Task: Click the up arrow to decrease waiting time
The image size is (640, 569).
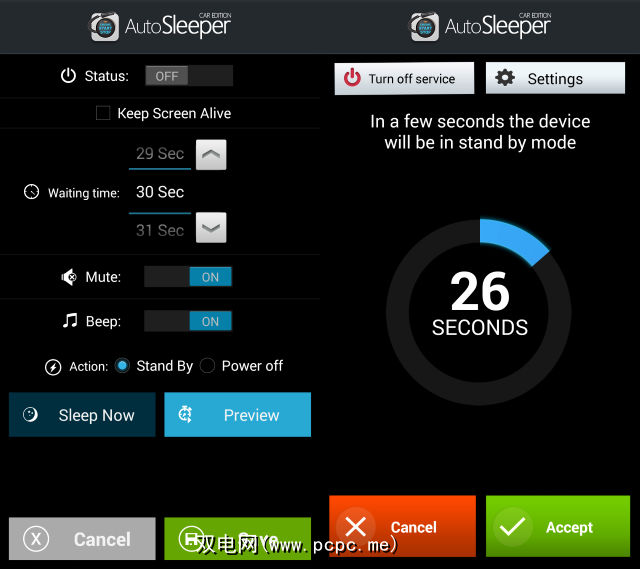Action: point(211,155)
